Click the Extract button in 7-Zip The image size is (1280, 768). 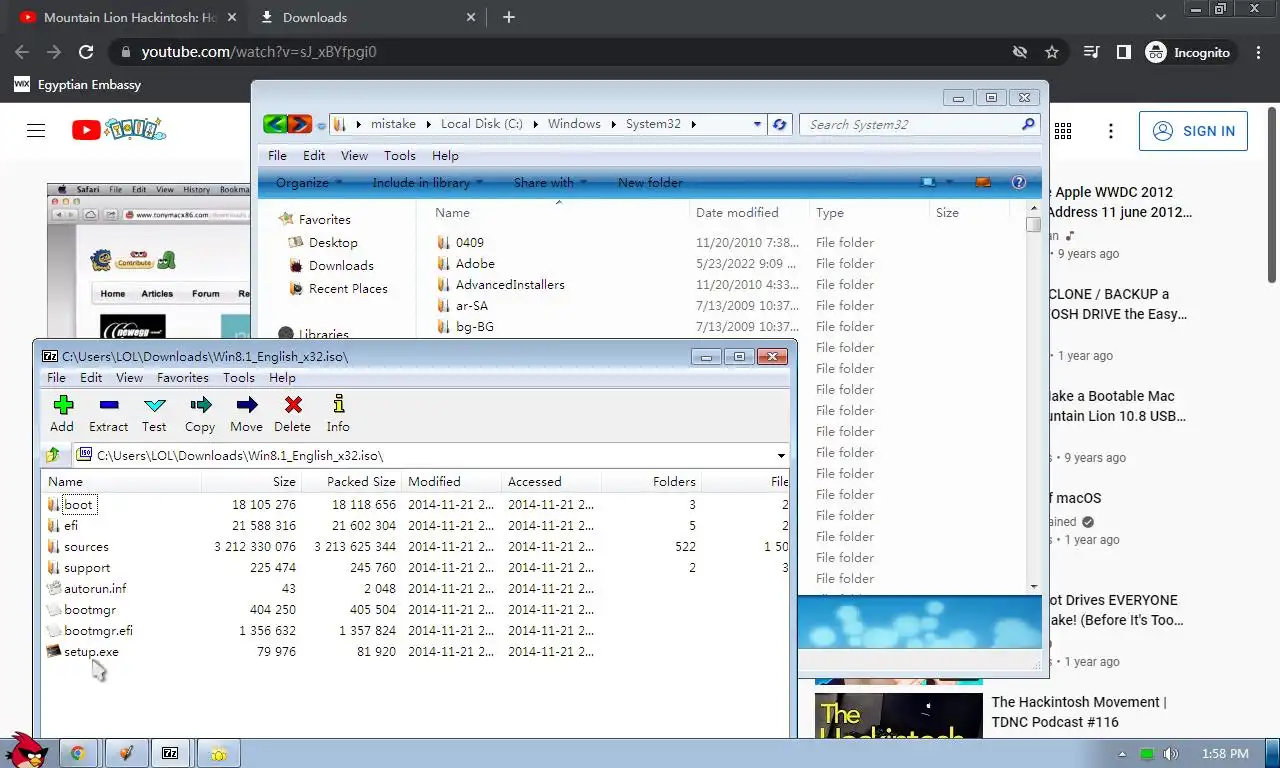108,414
